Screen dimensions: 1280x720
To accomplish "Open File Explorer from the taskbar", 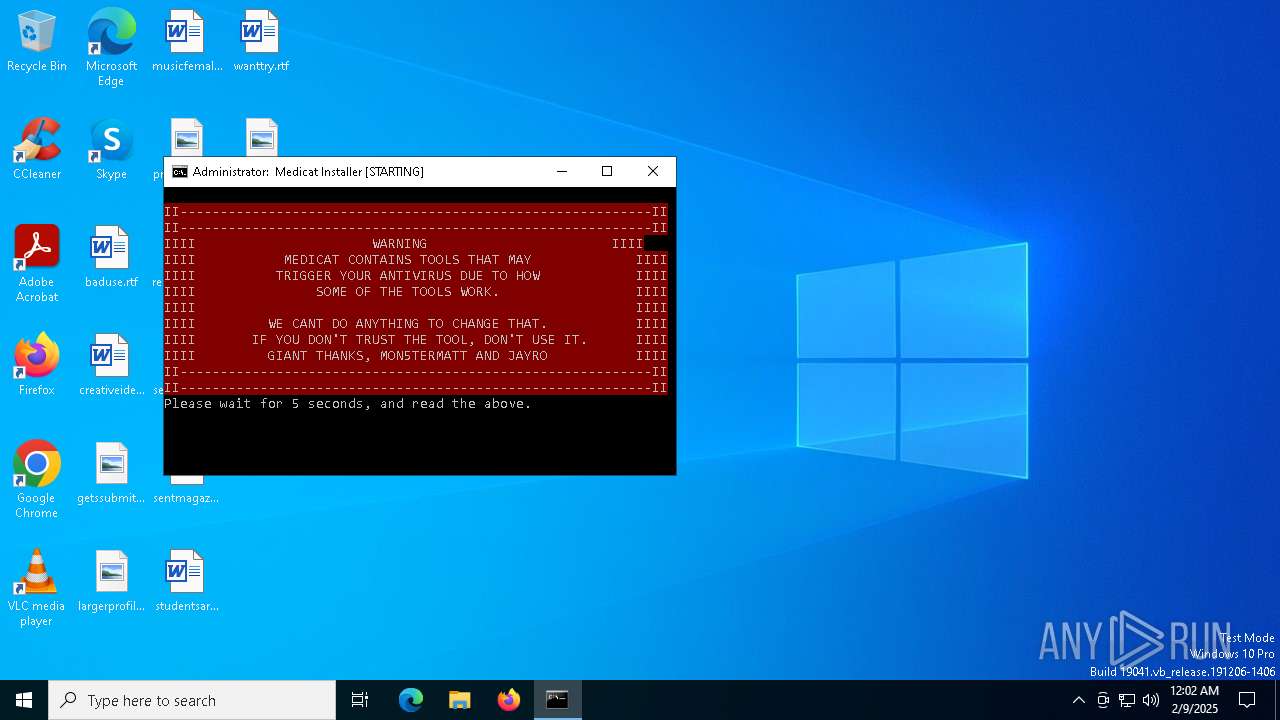I will coord(460,700).
